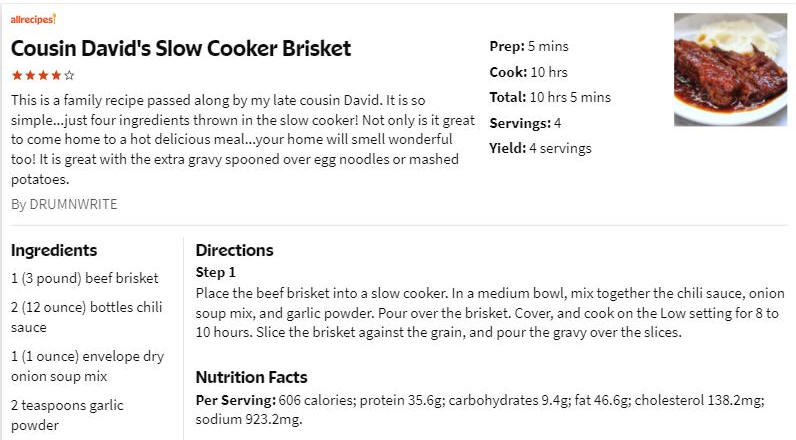Click the Per Serving nutrition text
Screen dimensions: 796x440
pos(480,410)
